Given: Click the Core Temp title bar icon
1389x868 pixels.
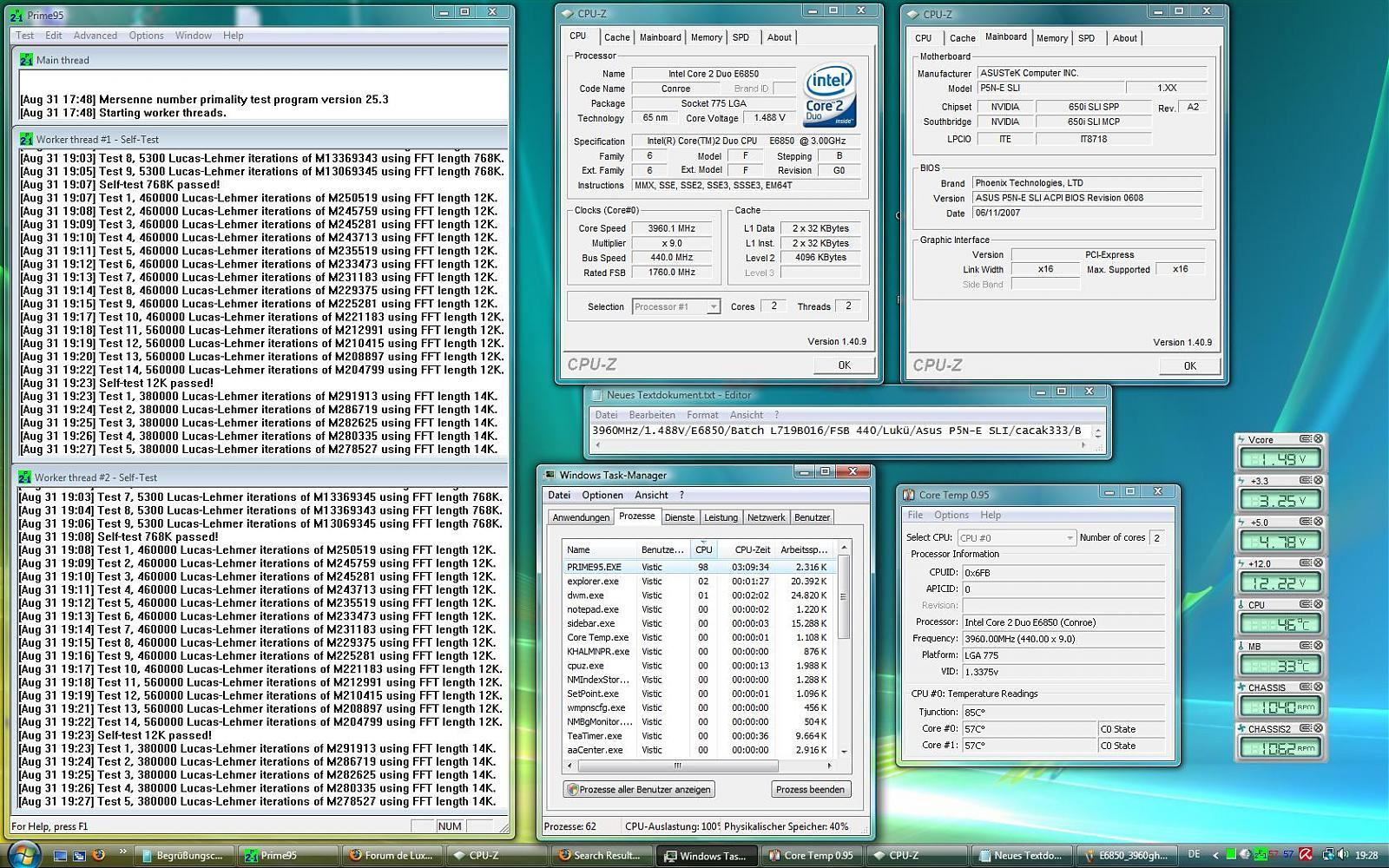Looking at the screenshot, I should [908, 495].
